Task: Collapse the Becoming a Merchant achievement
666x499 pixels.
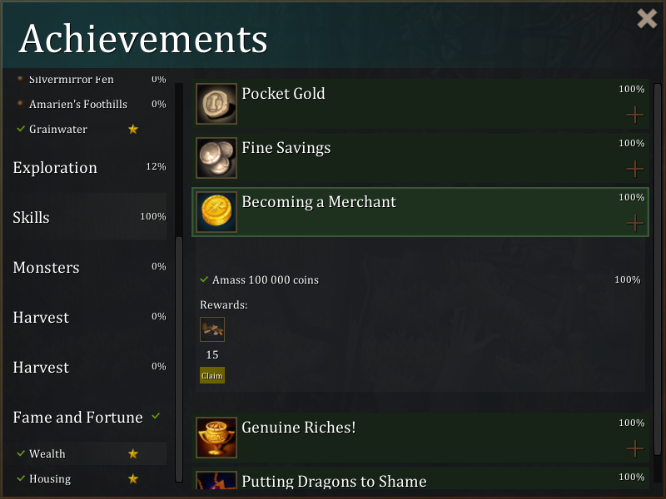Action: coord(634,223)
